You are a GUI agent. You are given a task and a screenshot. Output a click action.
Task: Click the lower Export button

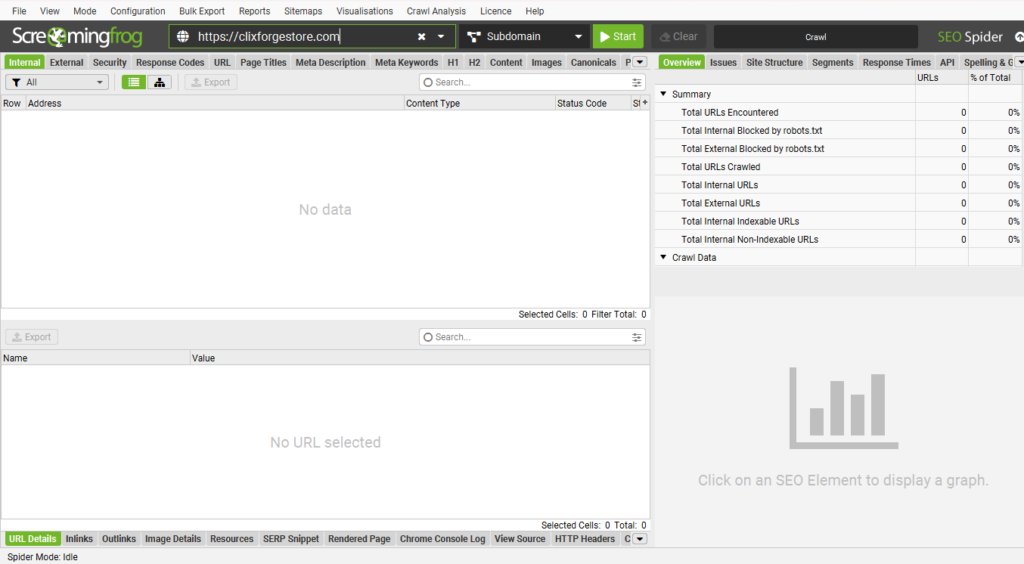(32, 337)
